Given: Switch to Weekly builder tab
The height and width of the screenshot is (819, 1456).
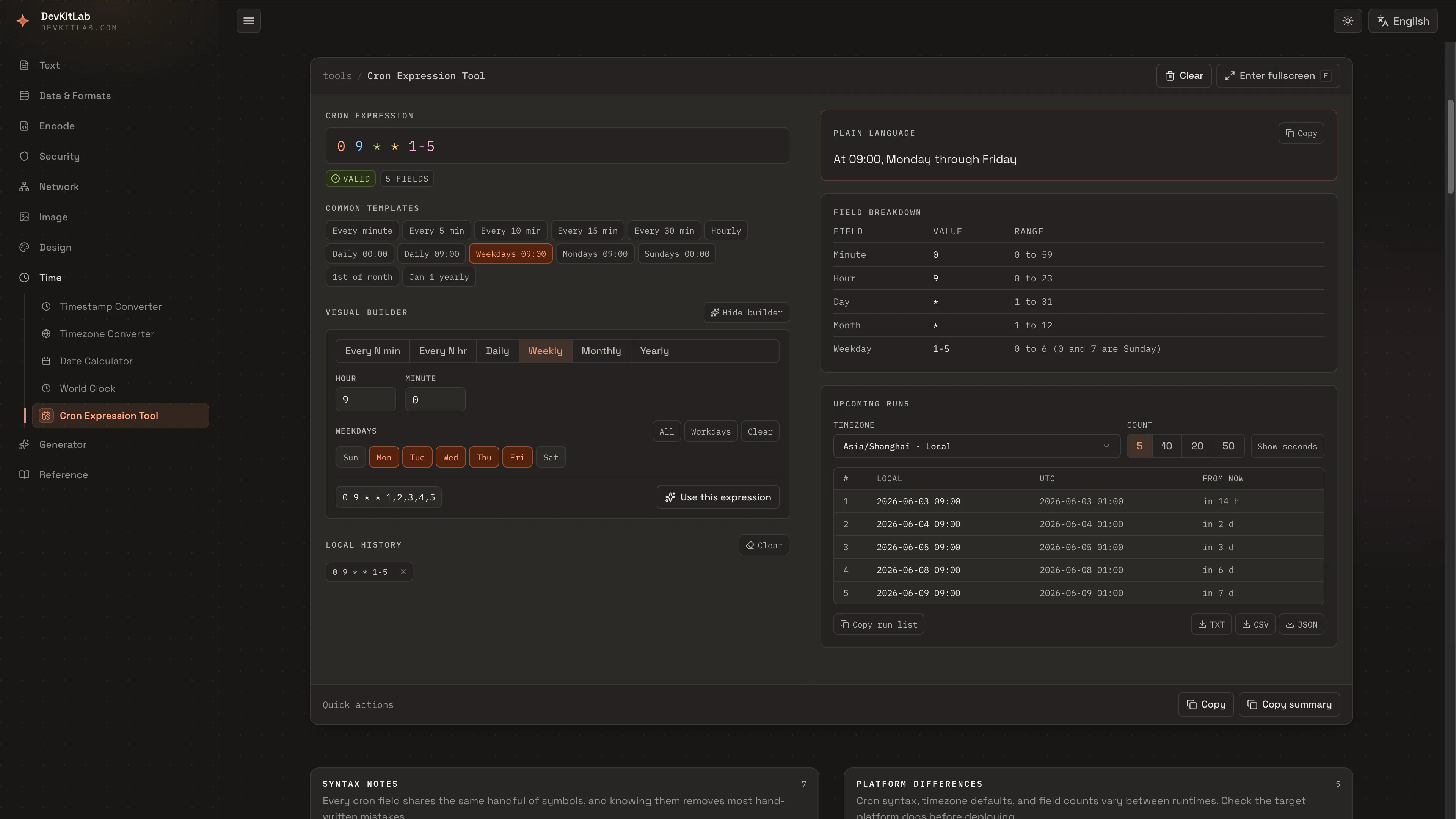Looking at the screenshot, I should click(x=545, y=351).
